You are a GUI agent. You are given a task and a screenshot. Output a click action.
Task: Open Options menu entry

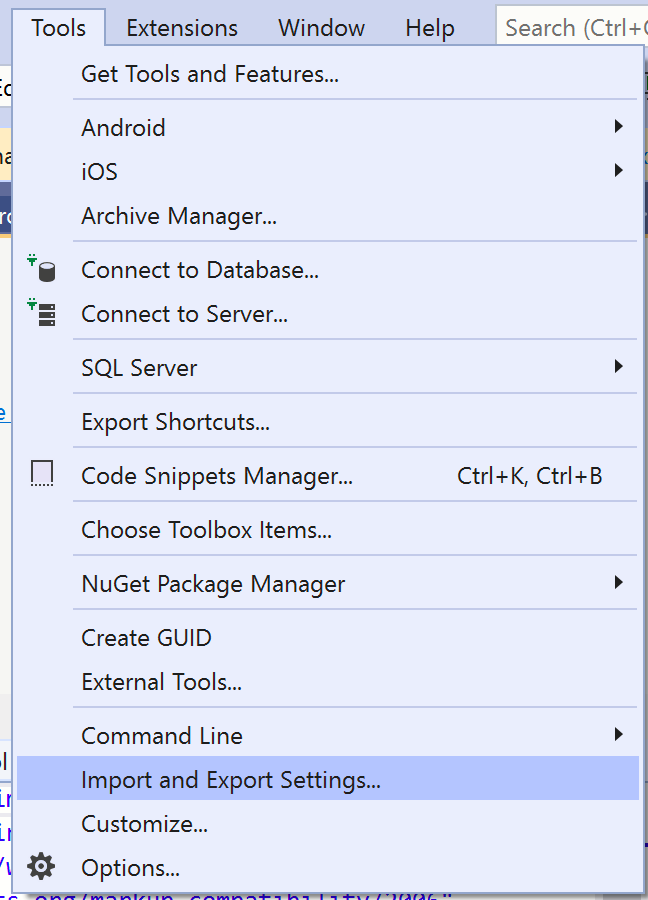[x=328, y=868]
